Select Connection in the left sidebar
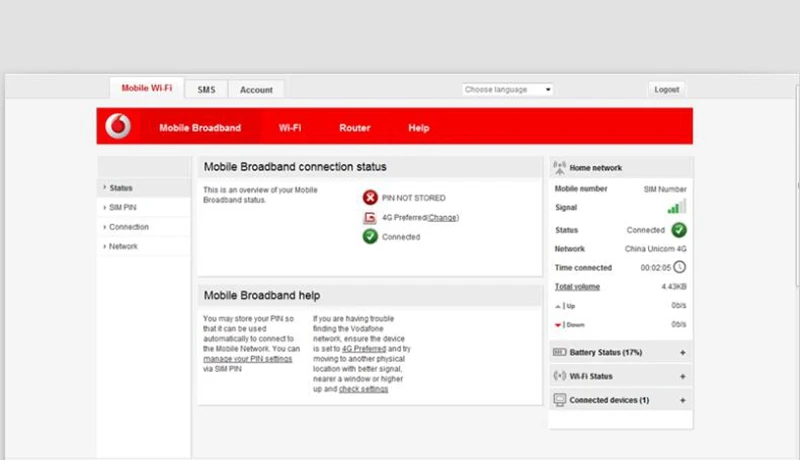Screen dimensions: 800x460 pyautogui.click(x=144, y=226)
